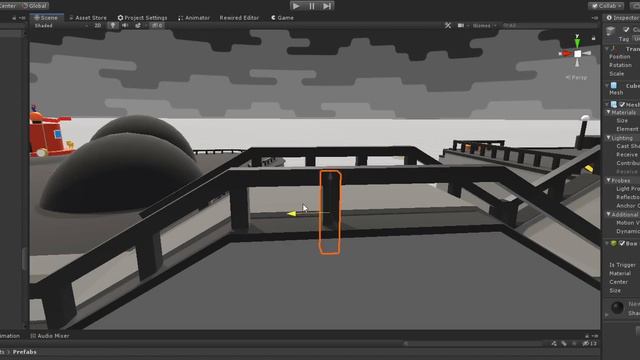Toggle hidden packages count icon
This screenshot has width=640, height=360.
coord(590,344)
